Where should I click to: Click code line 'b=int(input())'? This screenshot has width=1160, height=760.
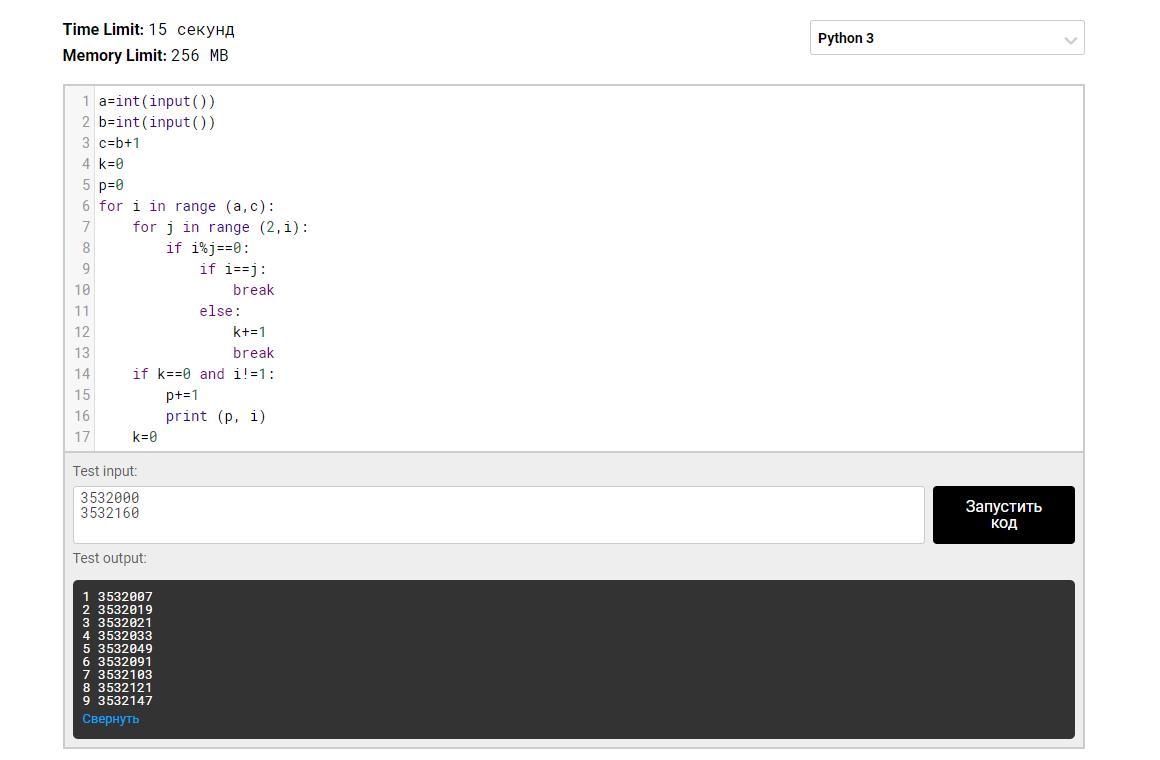click(157, 122)
